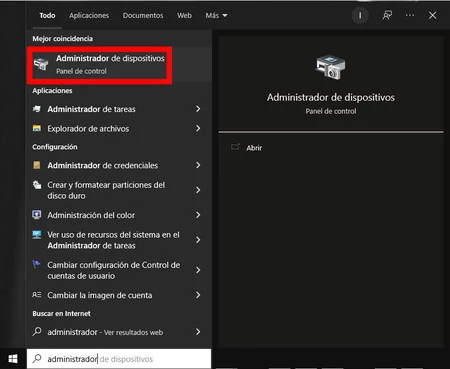Click the account picture settings icon

(37, 295)
